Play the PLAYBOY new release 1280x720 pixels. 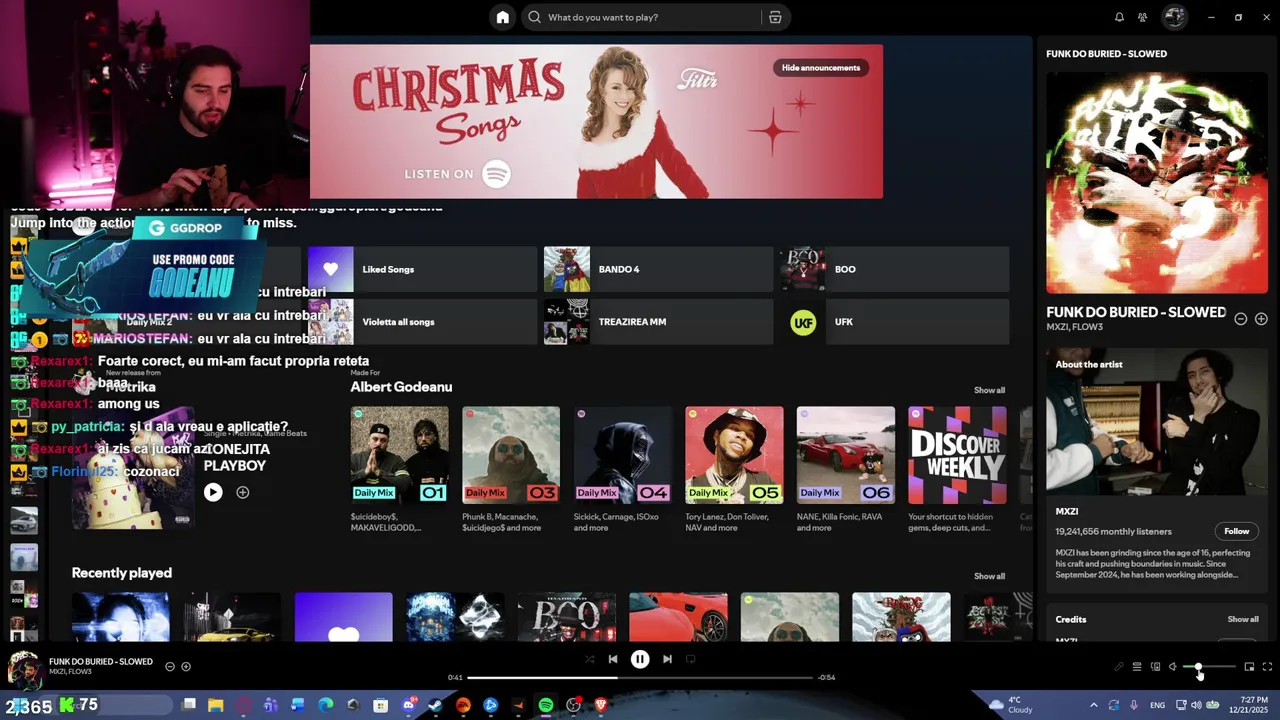[x=213, y=492]
